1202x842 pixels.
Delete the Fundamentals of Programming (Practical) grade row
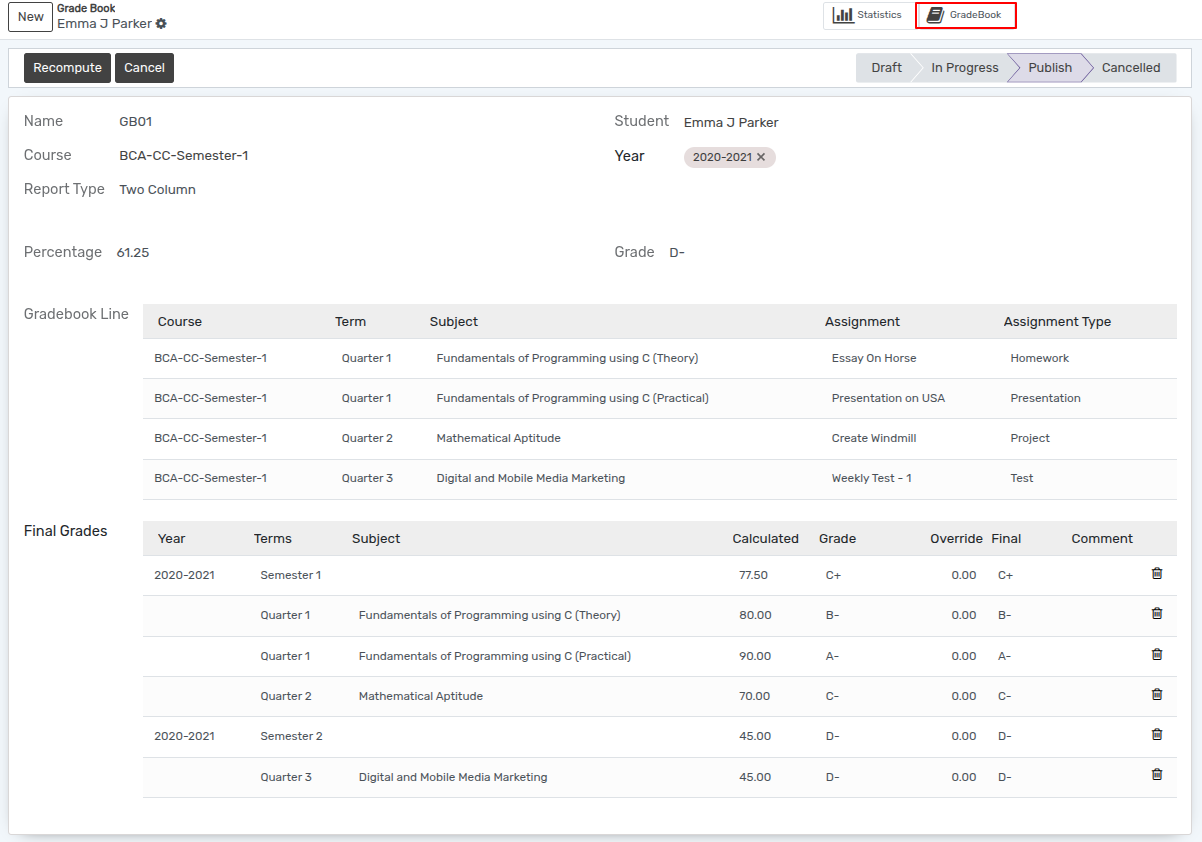tap(1157, 655)
